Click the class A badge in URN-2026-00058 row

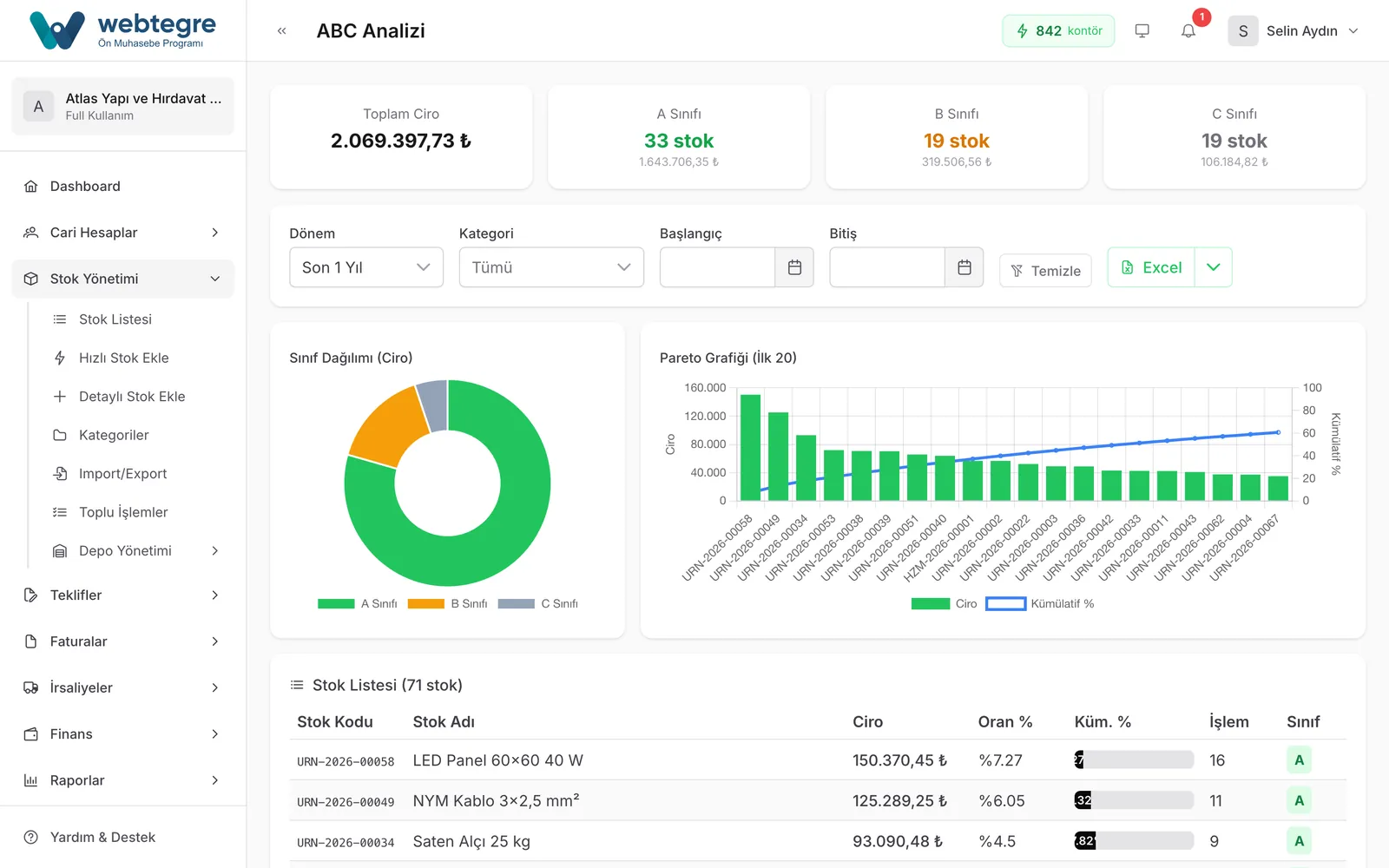tap(1299, 760)
